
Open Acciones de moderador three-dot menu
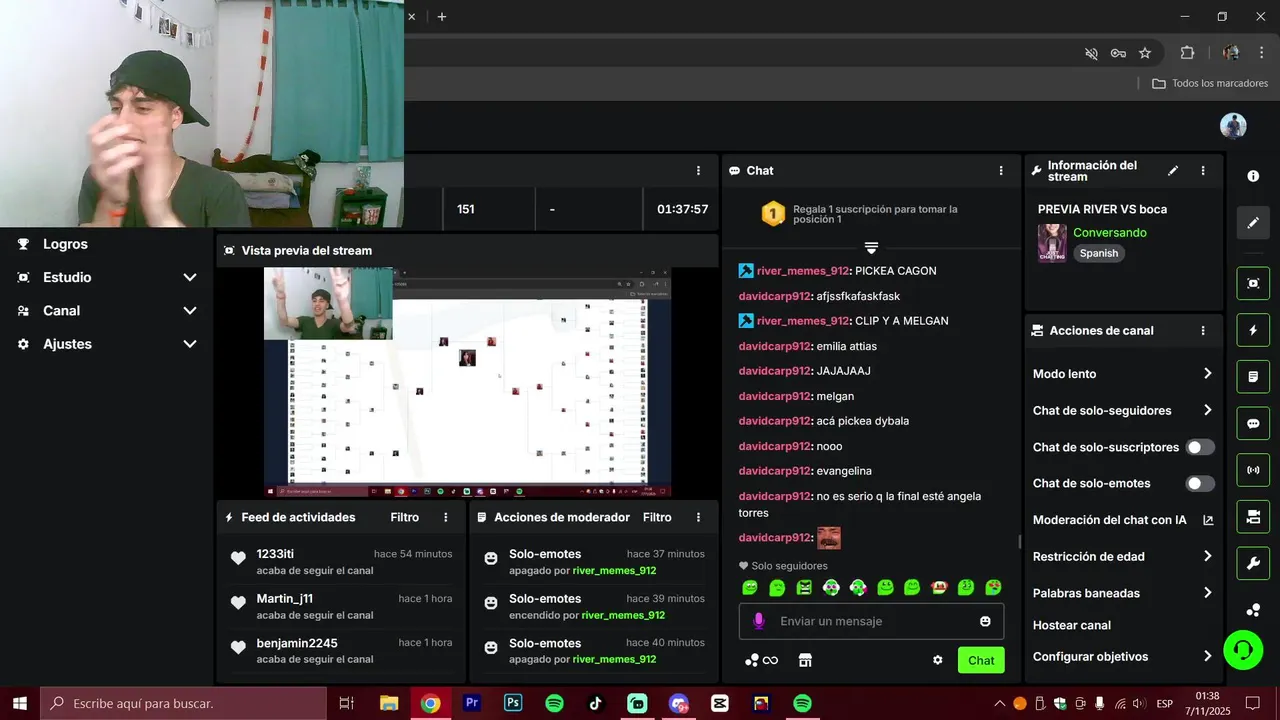click(x=699, y=518)
